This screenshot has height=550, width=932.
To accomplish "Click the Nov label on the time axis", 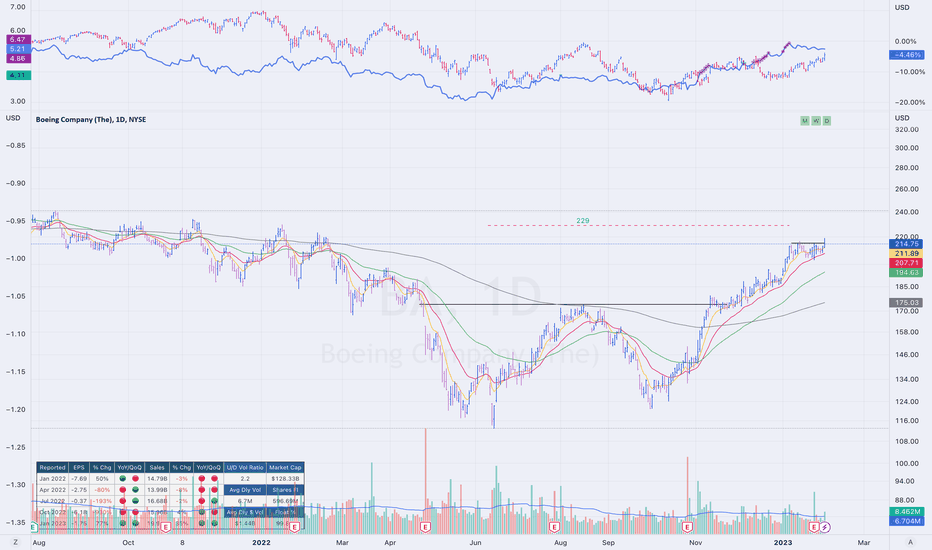I will 695,542.
